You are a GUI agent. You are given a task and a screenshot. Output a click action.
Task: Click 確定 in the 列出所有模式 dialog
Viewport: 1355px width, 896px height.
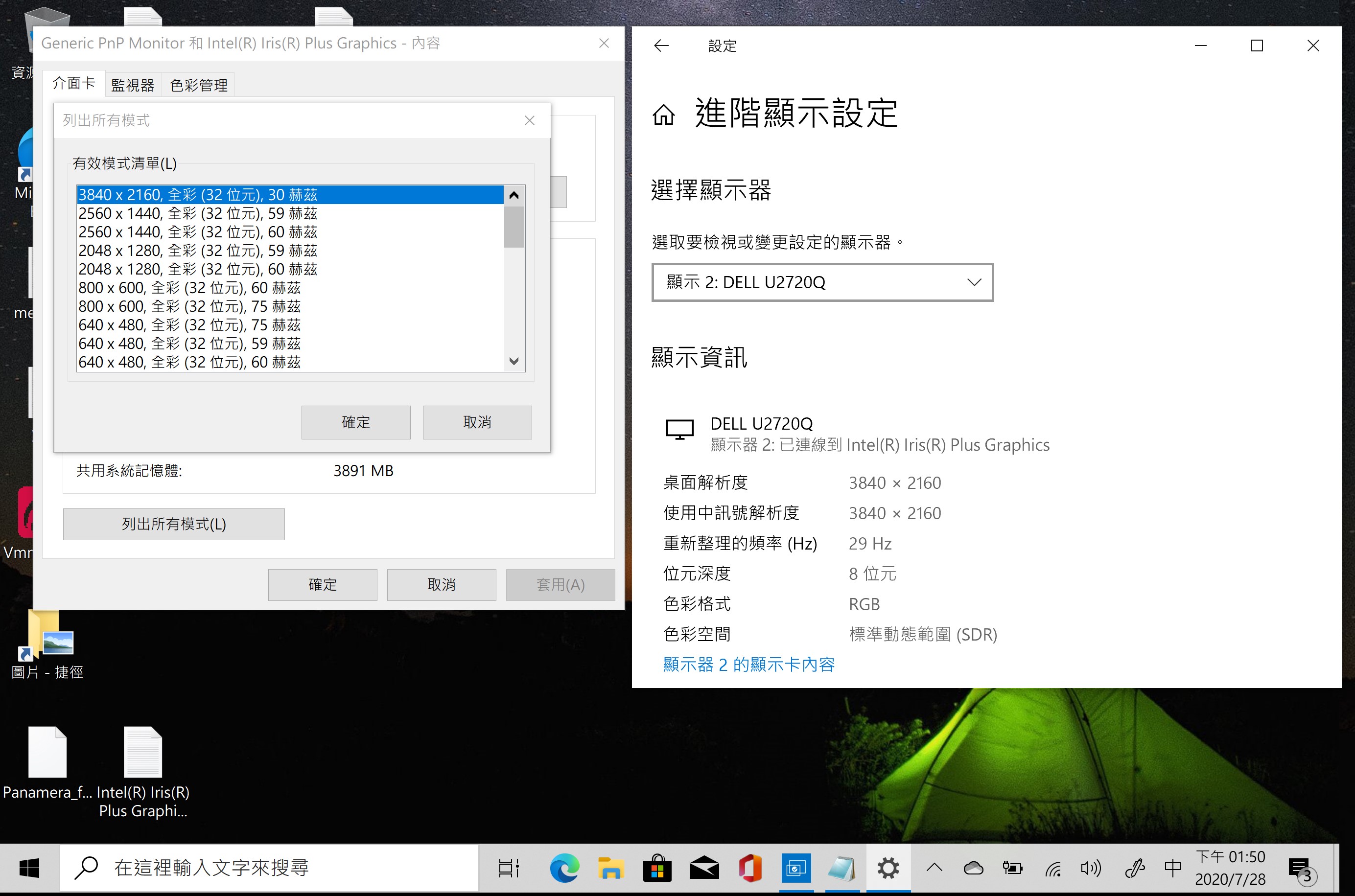[355, 422]
